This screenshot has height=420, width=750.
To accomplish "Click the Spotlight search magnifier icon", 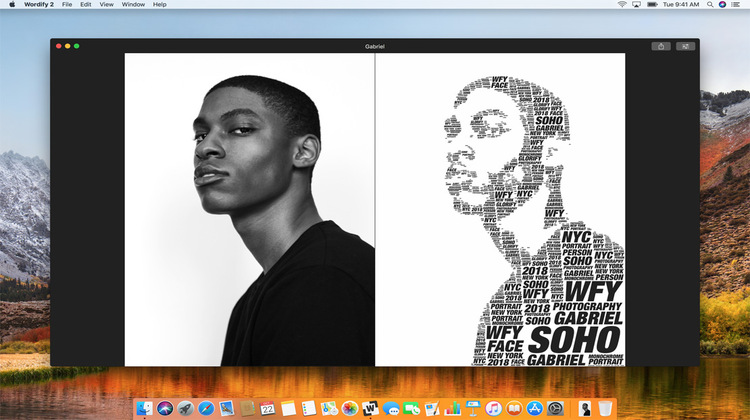I will 710,4.
